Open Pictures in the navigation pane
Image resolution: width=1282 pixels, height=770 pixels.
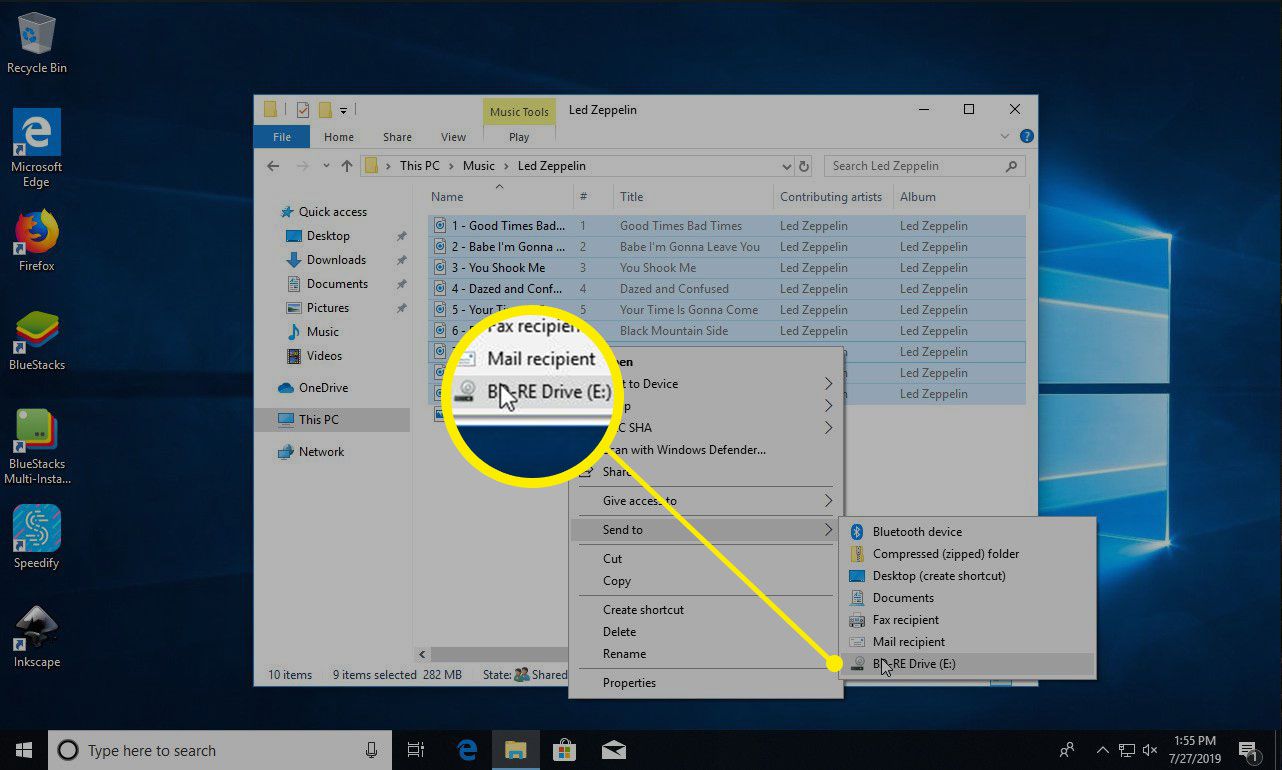[327, 308]
